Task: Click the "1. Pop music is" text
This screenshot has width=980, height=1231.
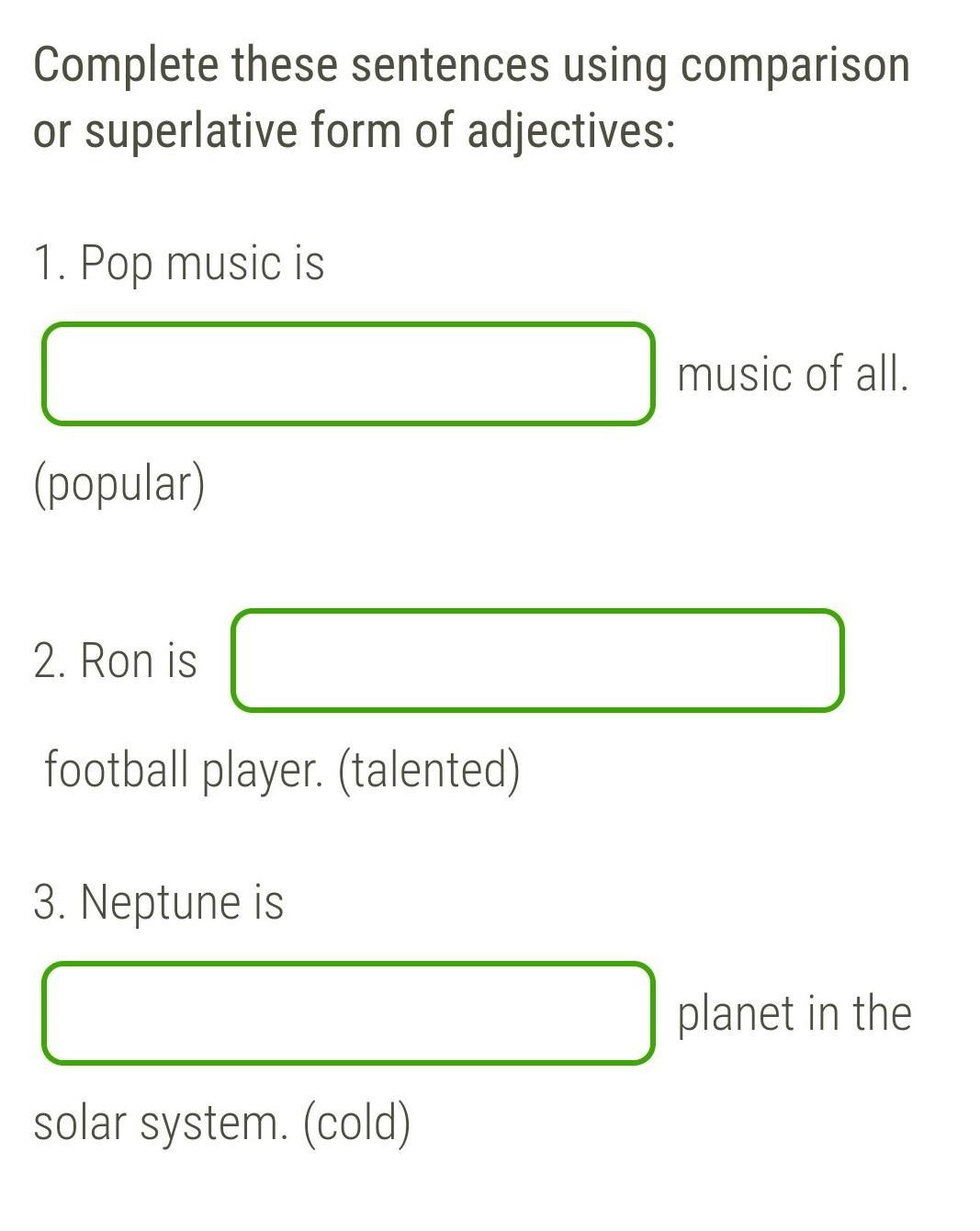Action: point(179,264)
